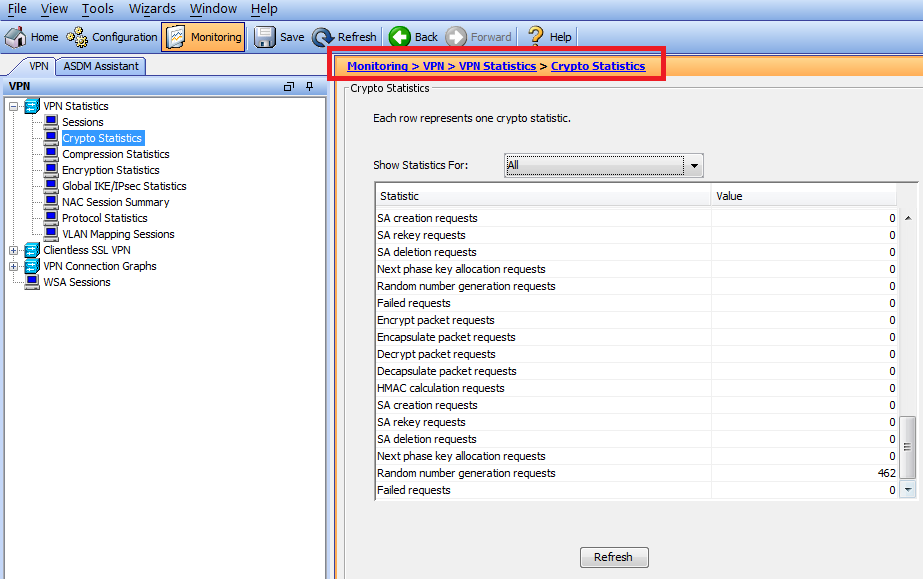
Task: Click the Protocol Statistics monitor icon
Action: click(x=51, y=218)
